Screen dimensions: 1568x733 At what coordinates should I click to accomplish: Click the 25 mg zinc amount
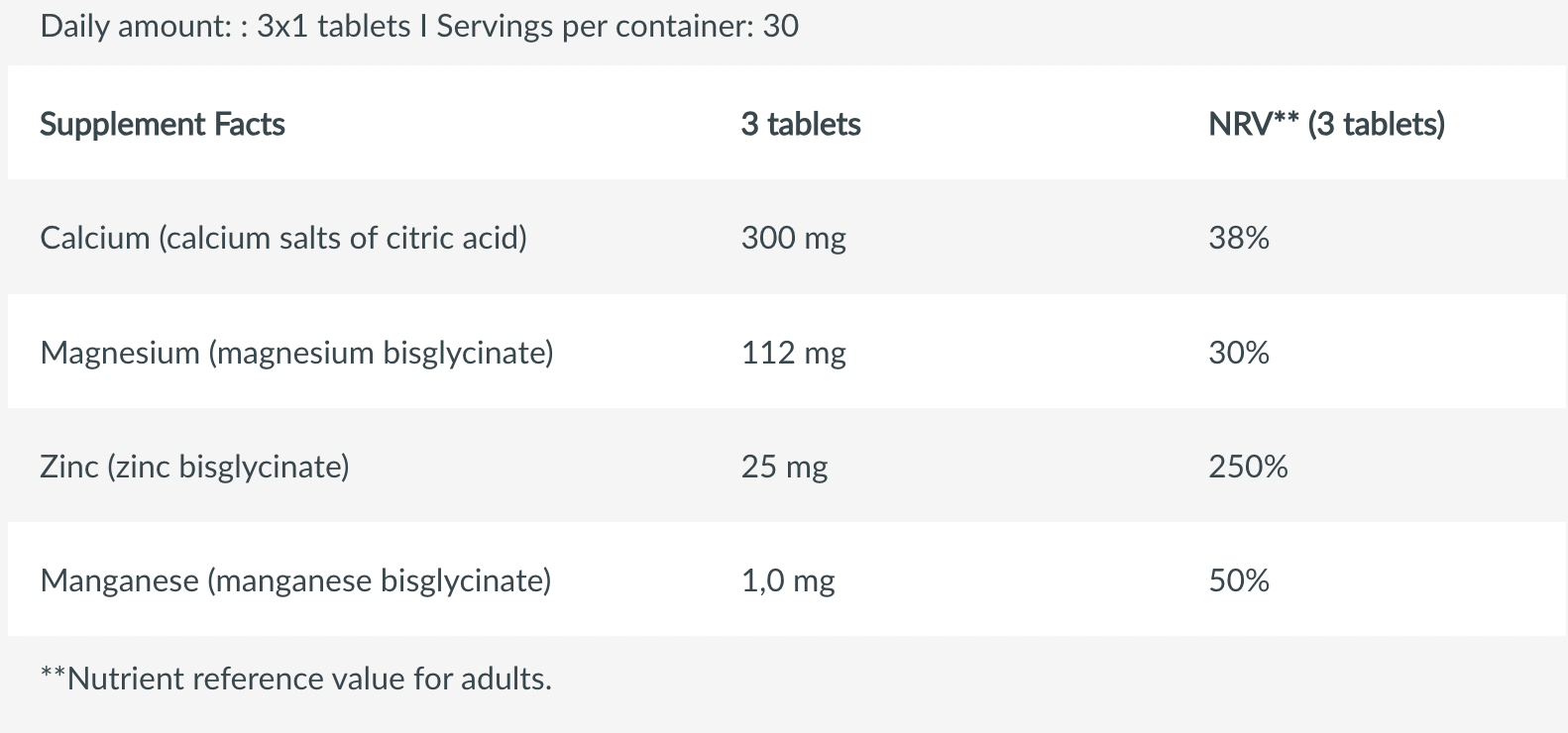coord(785,467)
